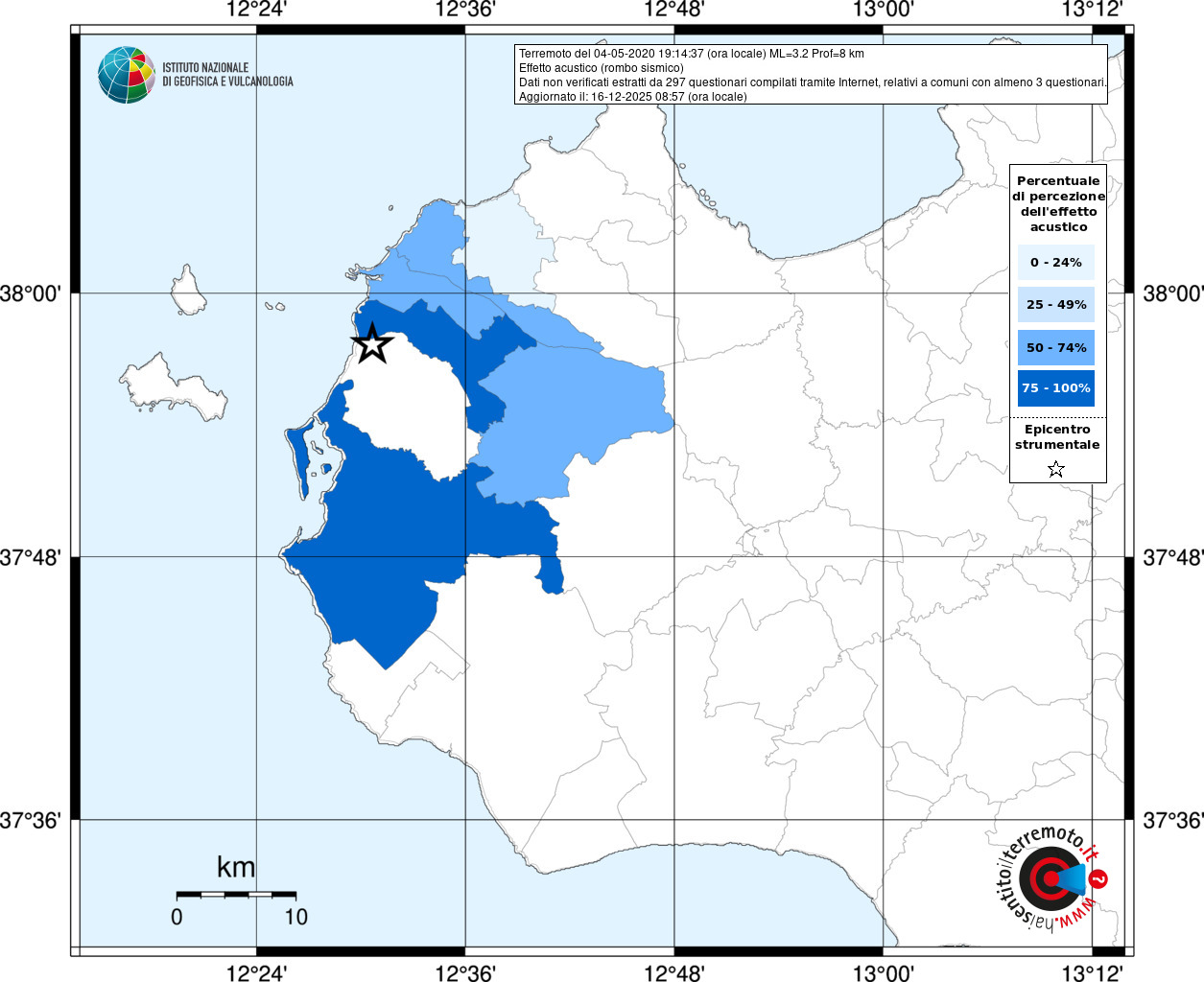Image resolution: width=1204 pixels, height=982 pixels.
Task: Click the bottom axis label 12°48'
Action: (674, 972)
